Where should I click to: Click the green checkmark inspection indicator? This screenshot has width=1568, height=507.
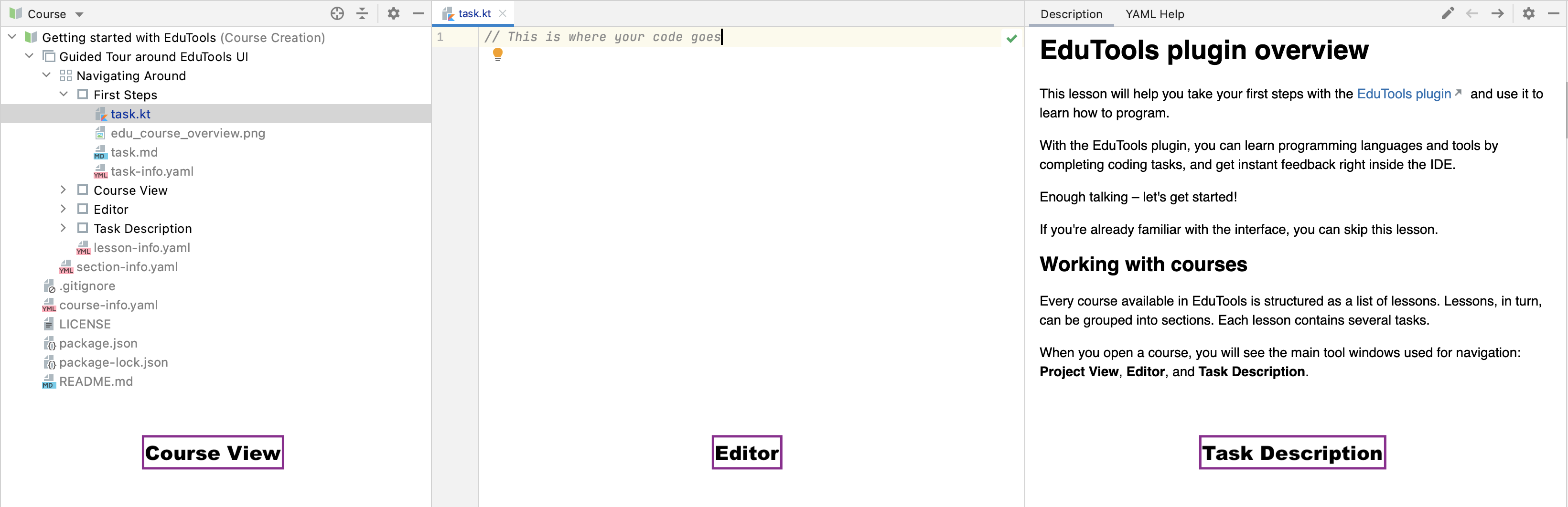[1012, 38]
